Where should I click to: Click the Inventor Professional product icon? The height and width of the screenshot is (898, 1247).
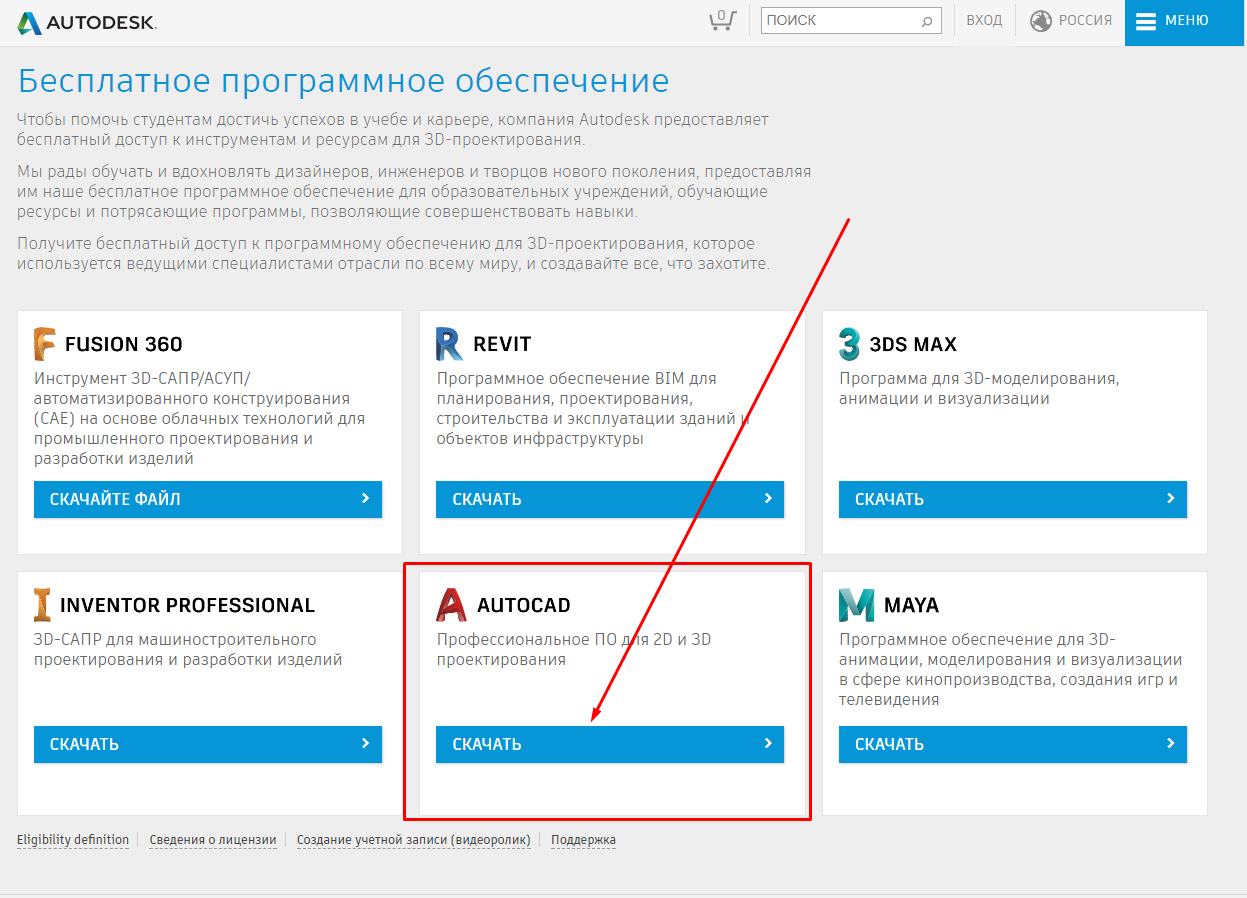tap(42, 605)
